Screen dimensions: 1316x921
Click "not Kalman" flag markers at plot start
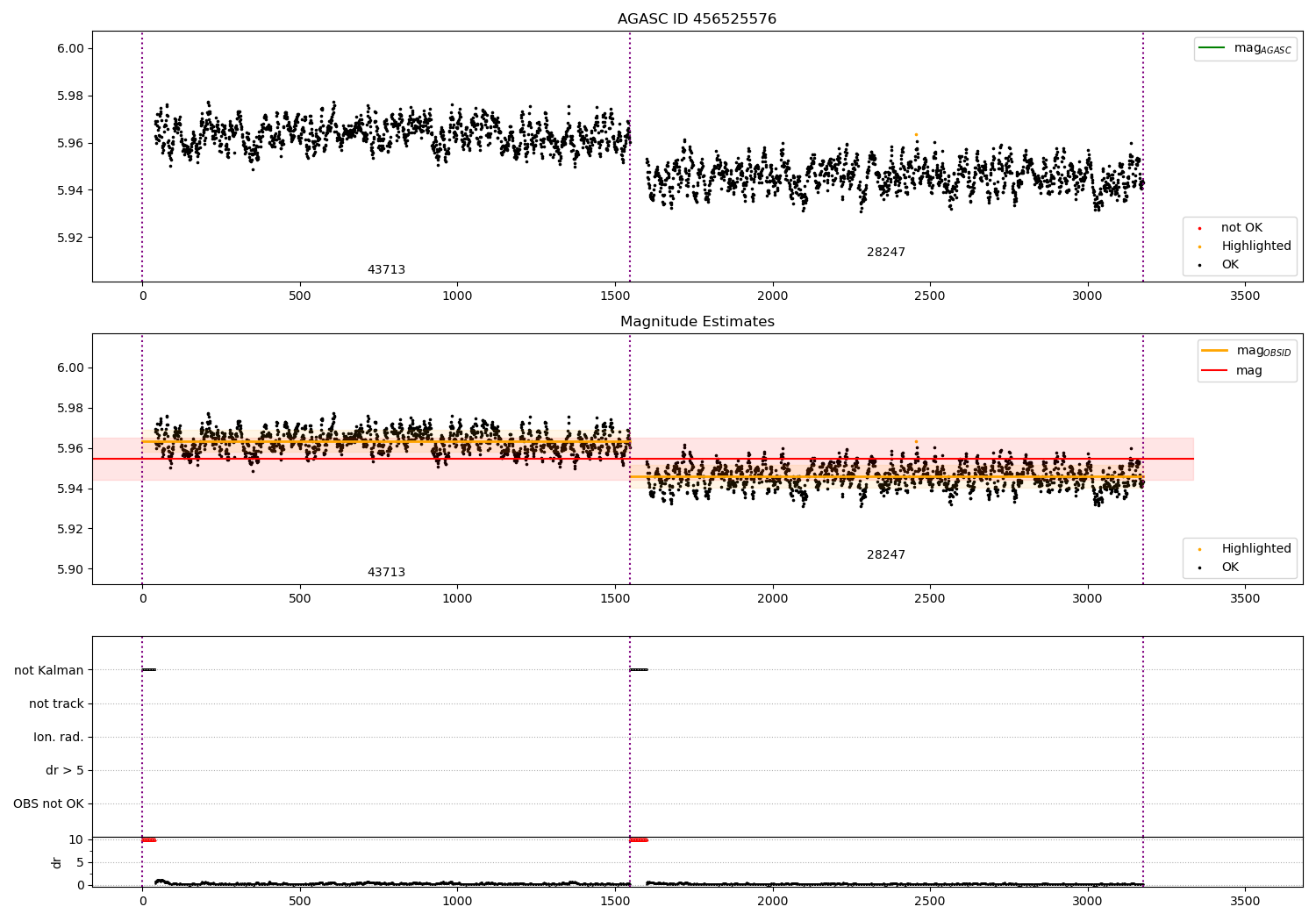click(149, 670)
